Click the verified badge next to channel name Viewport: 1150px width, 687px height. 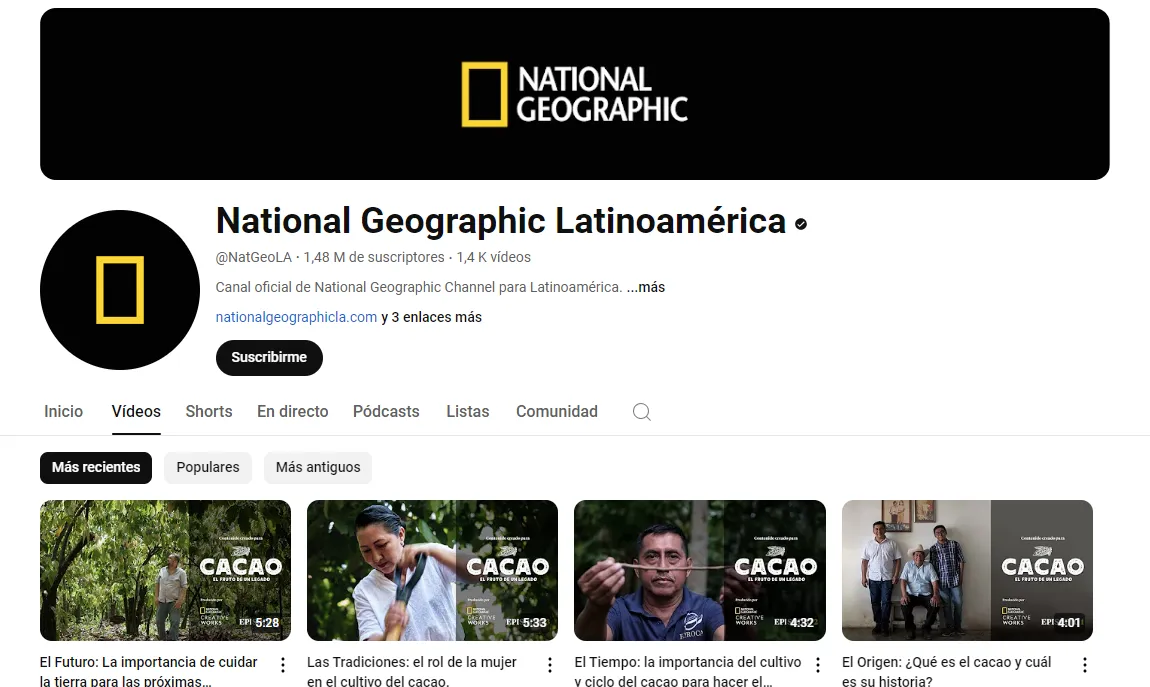[x=801, y=224]
